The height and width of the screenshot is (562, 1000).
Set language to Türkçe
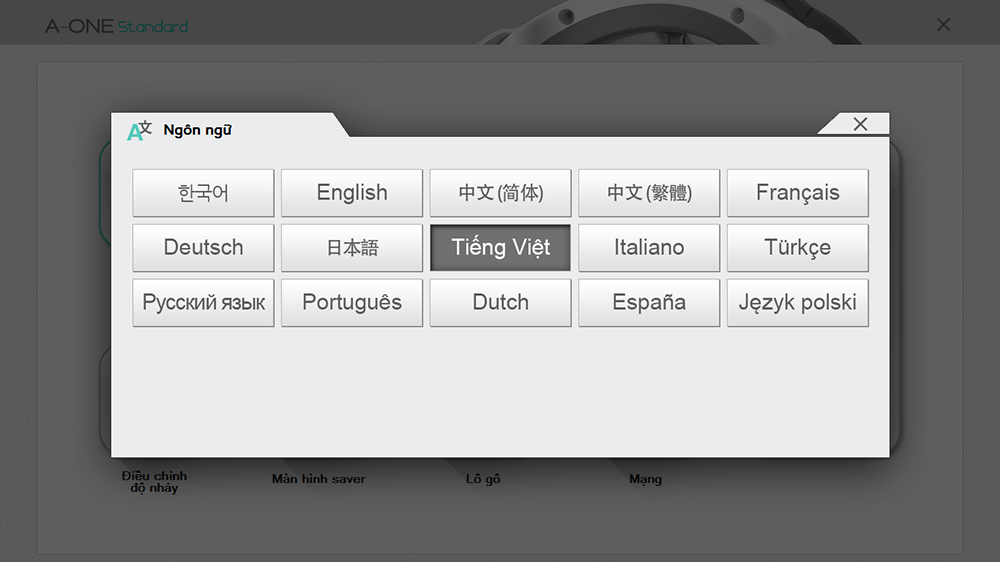(x=797, y=248)
